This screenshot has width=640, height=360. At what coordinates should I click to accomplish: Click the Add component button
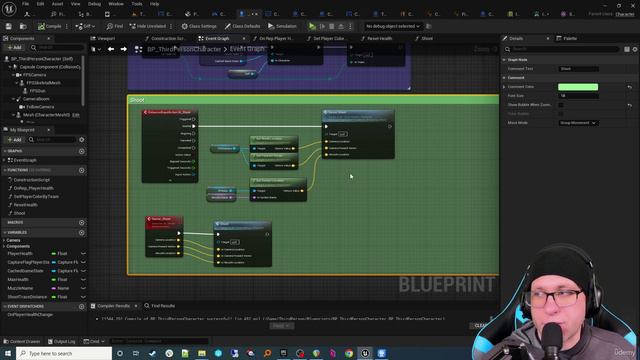(15, 48)
